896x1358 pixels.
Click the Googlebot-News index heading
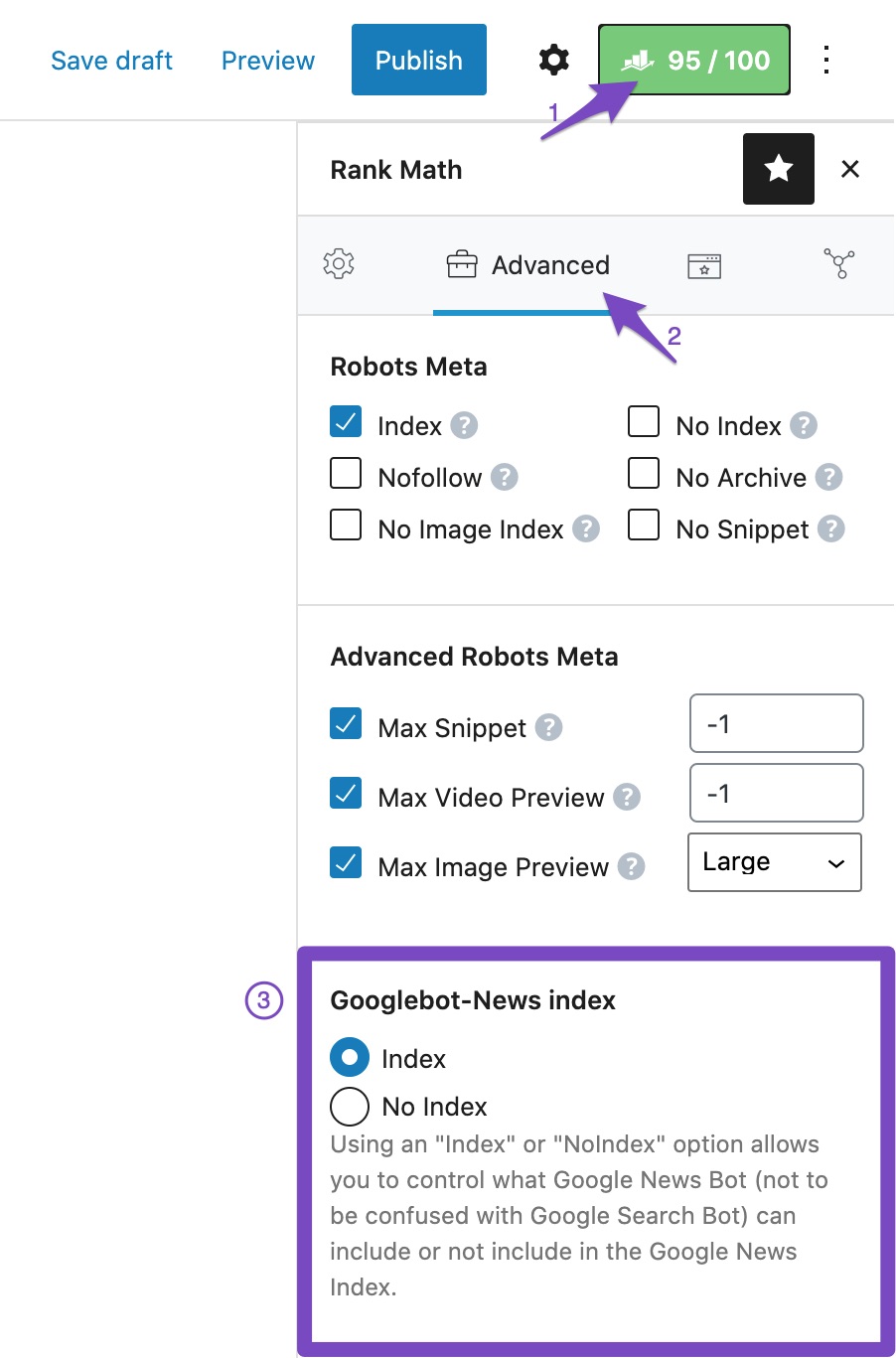[x=473, y=1000]
